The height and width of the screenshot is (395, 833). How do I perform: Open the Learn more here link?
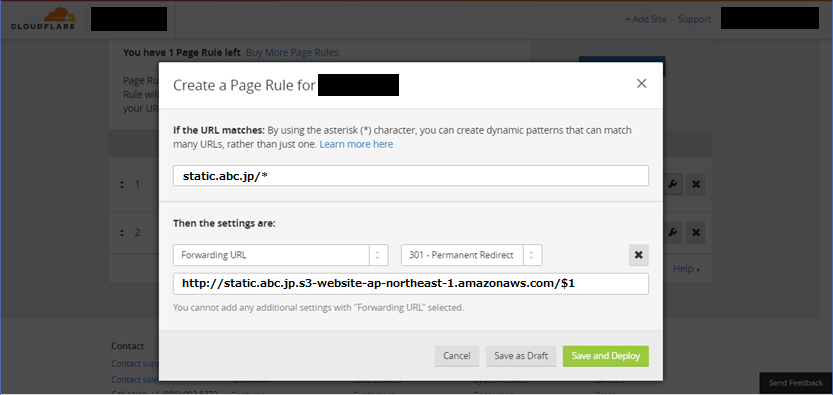click(356, 144)
